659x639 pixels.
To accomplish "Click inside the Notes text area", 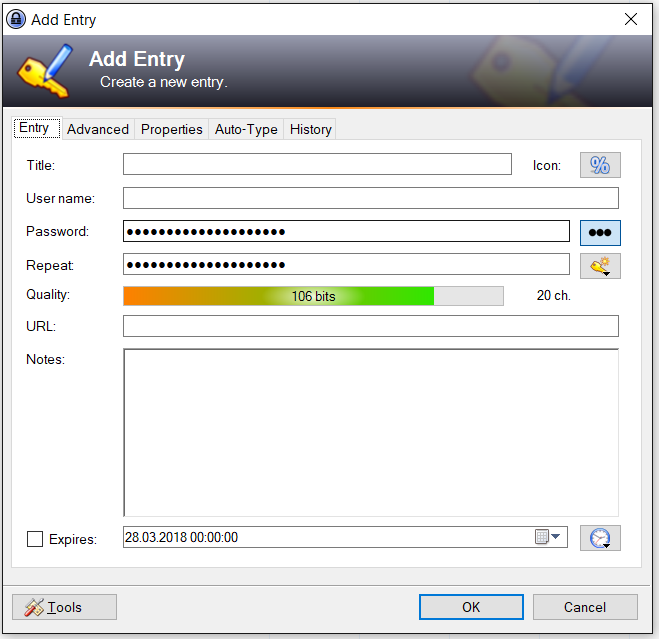I will pyautogui.click(x=371, y=432).
